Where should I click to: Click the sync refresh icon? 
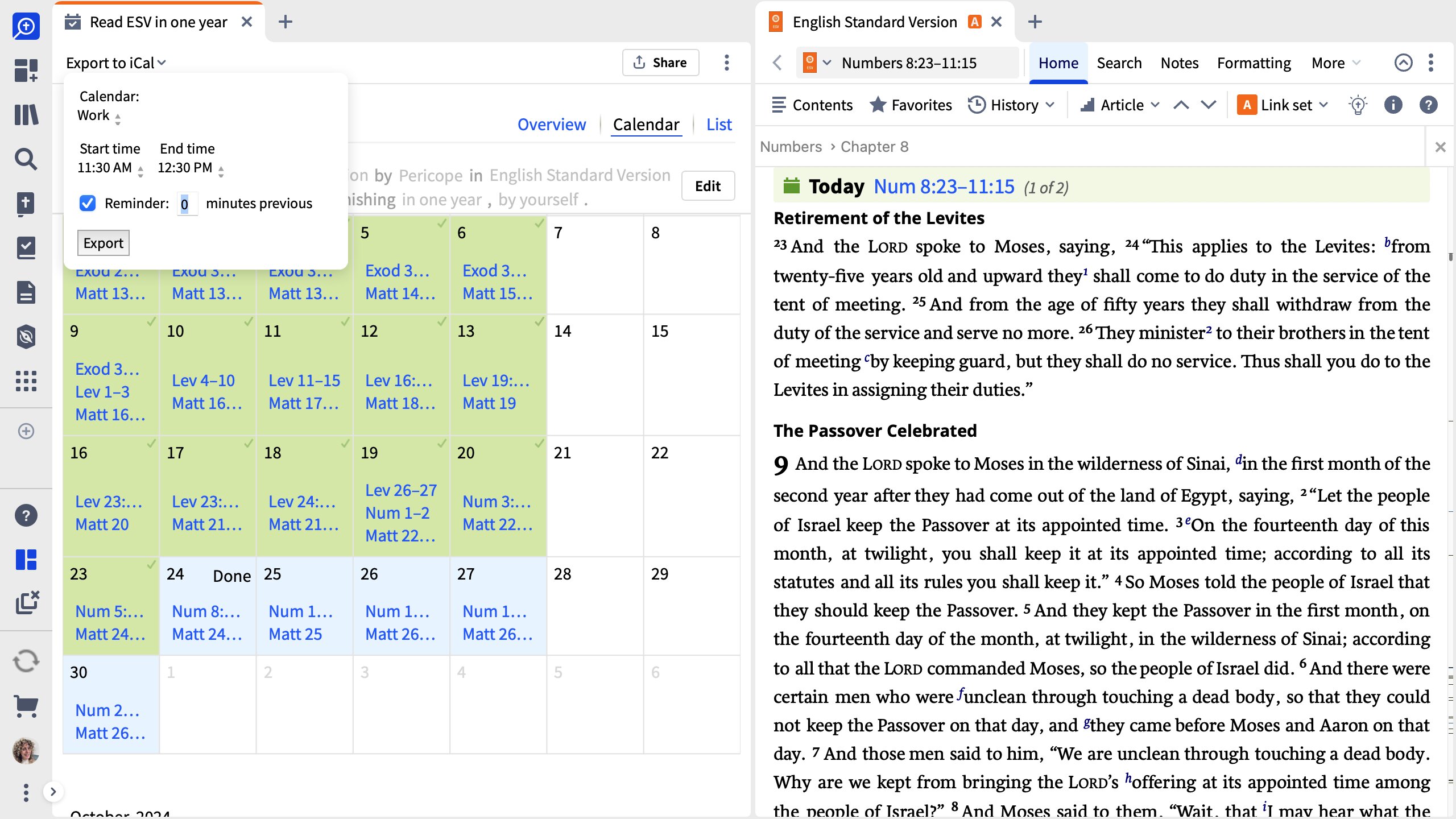26,661
